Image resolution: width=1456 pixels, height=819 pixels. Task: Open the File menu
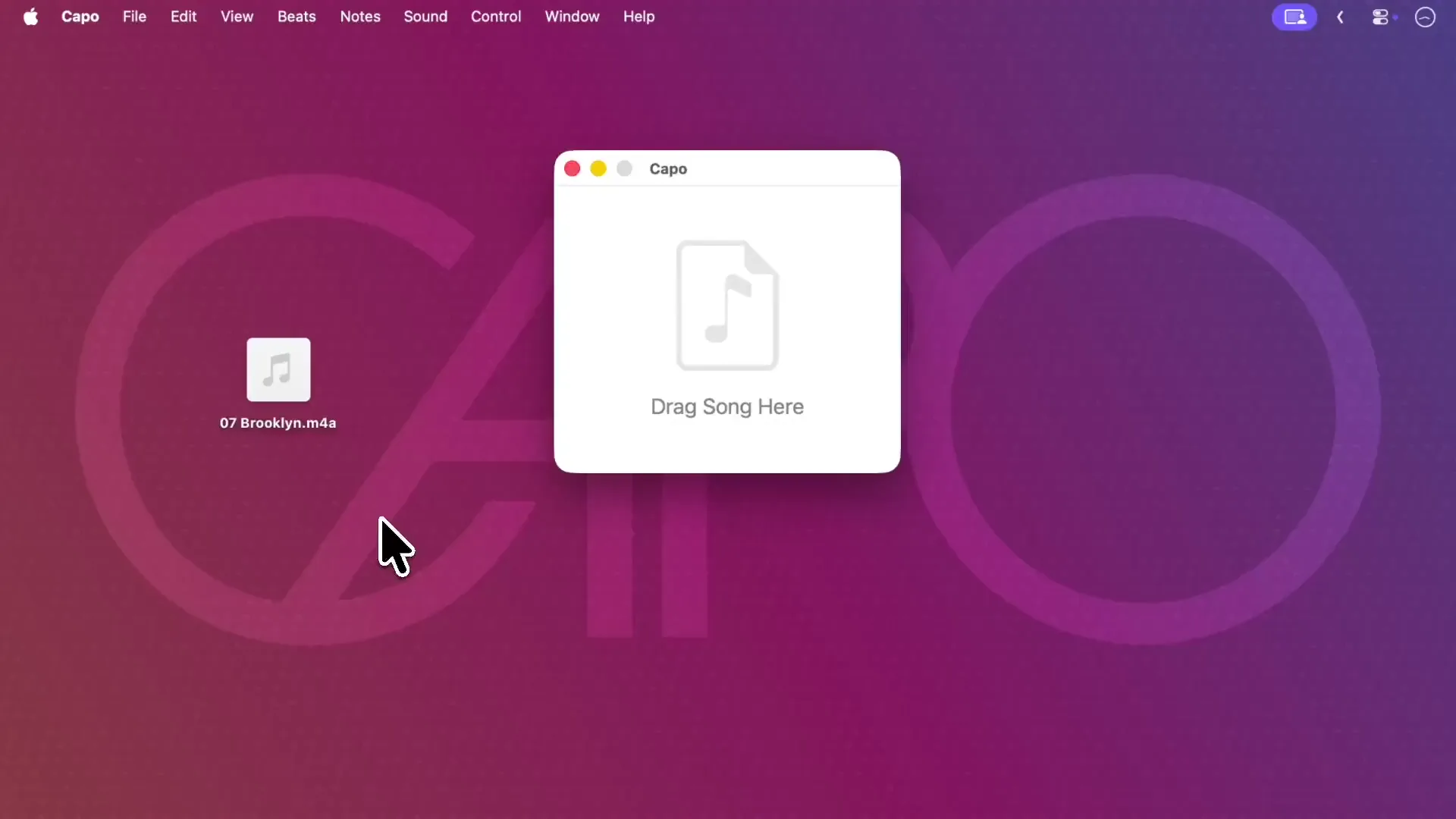pyautogui.click(x=134, y=17)
